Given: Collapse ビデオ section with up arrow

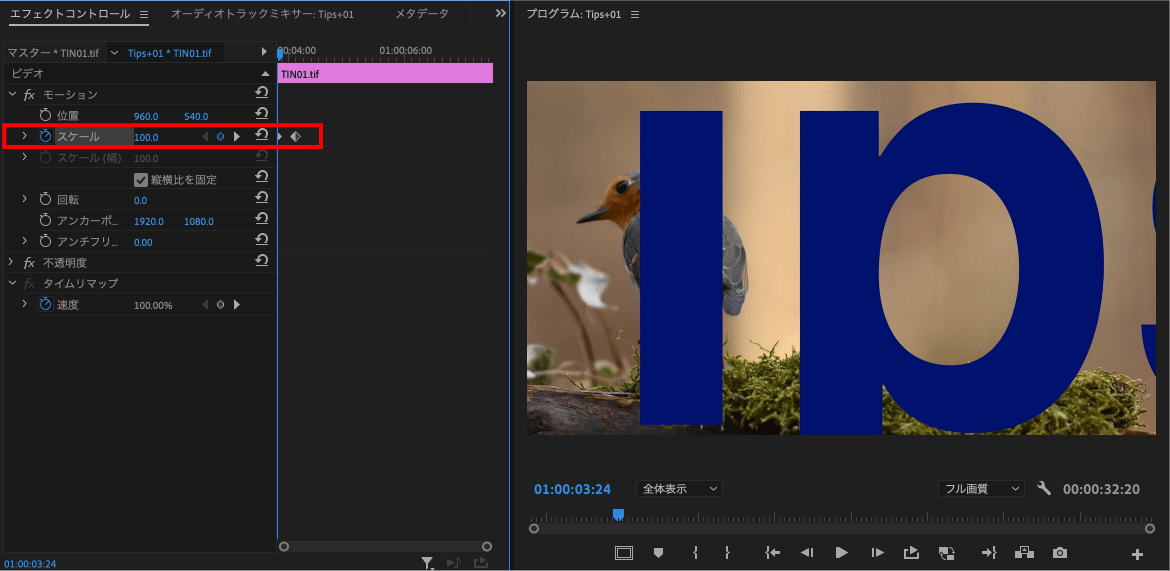Looking at the screenshot, I should tap(265, 73).
